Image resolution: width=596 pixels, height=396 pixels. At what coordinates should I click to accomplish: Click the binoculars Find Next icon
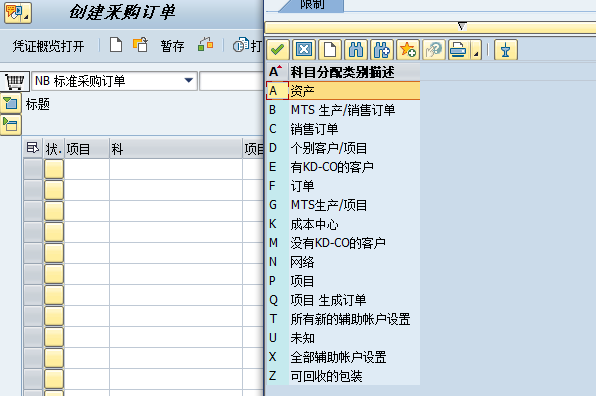coord(382,50)
